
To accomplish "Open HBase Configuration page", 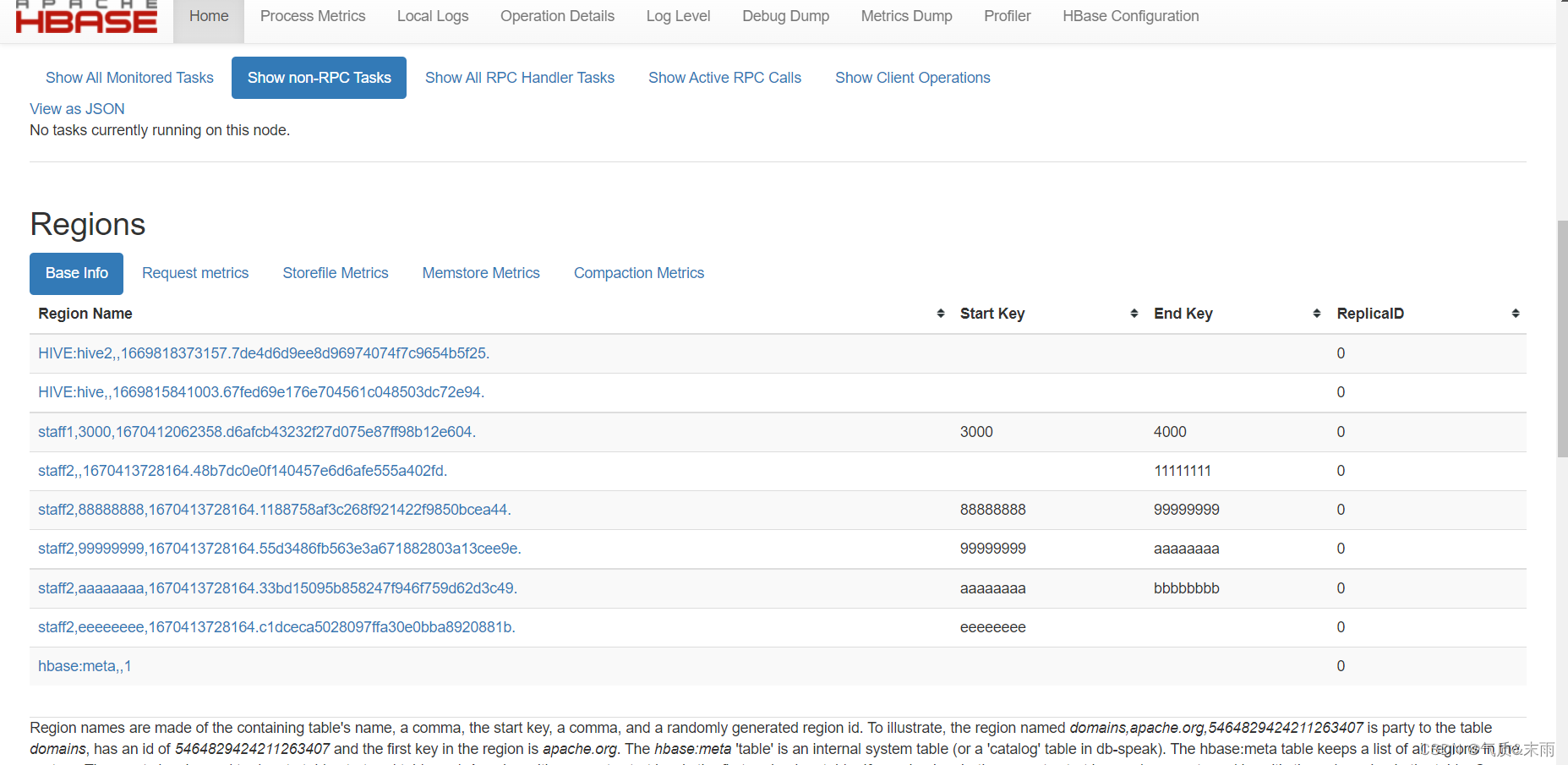I will pos(1130,16).
